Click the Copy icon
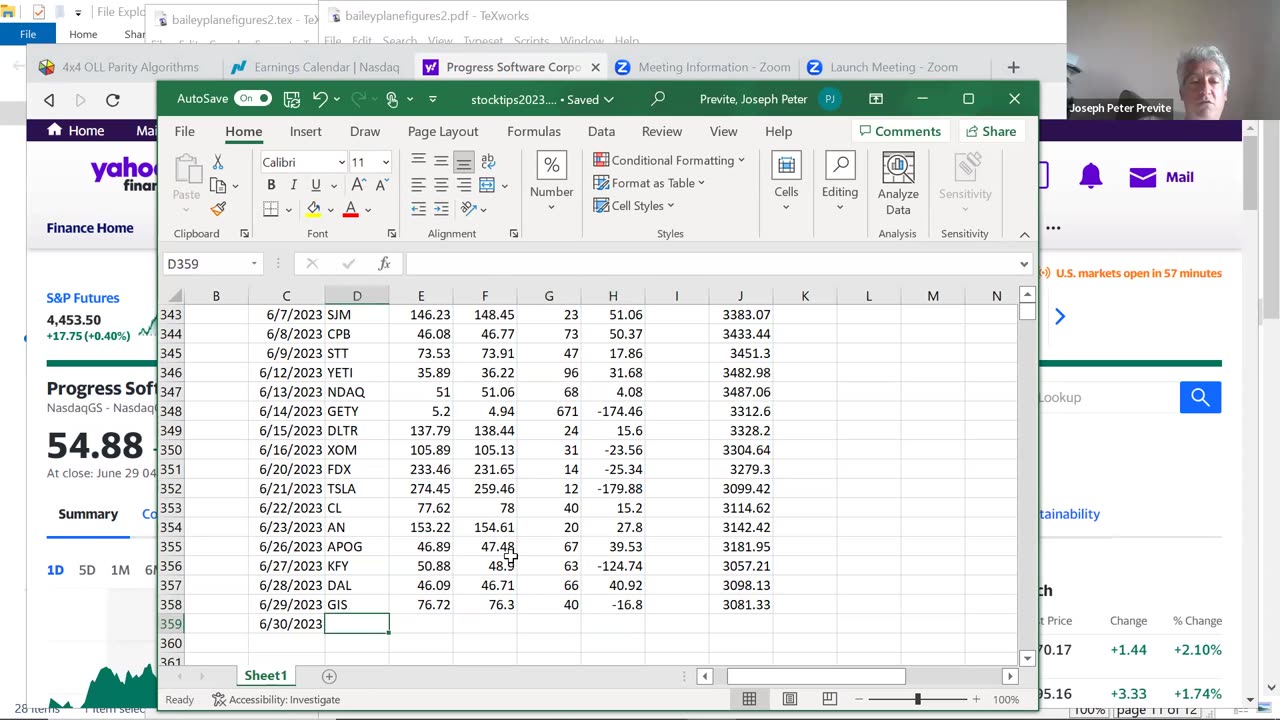 (x=218, y=185)
